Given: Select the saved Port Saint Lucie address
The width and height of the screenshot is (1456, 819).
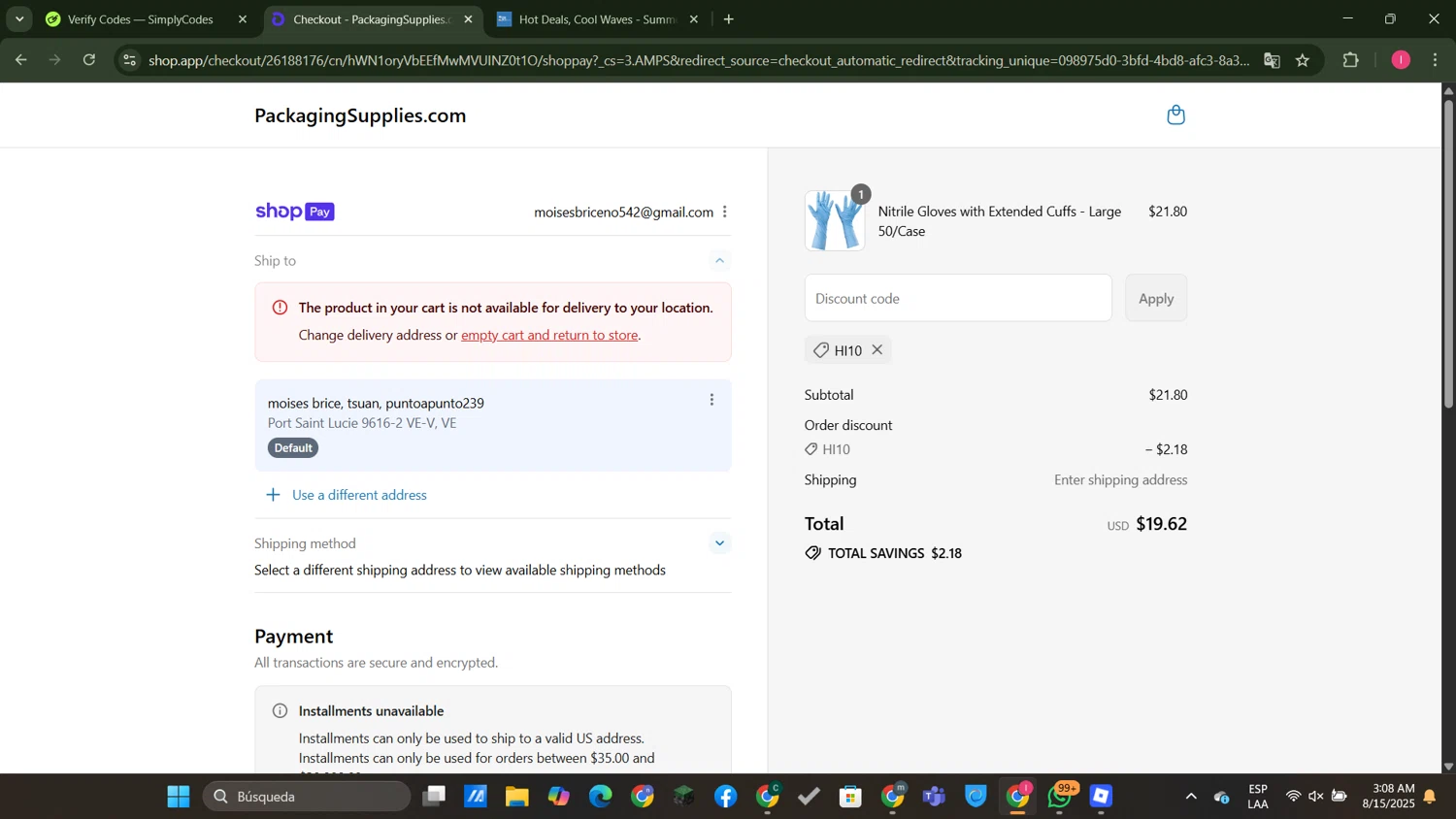Looking at the screenshot, I should click(x=493, y=425).
